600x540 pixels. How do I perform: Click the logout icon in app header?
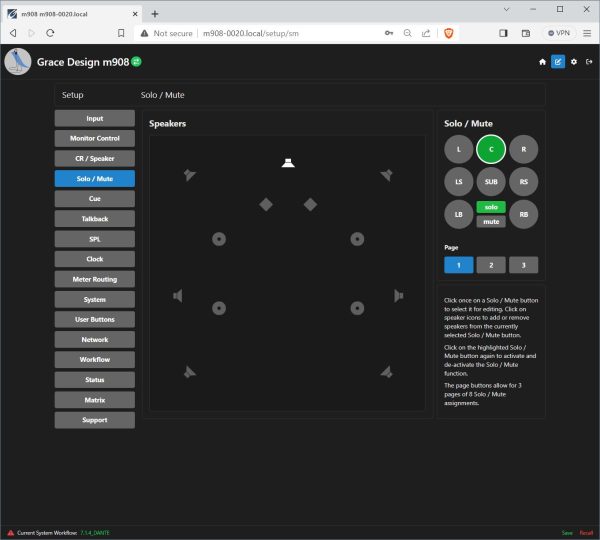(x=588, y=61)
